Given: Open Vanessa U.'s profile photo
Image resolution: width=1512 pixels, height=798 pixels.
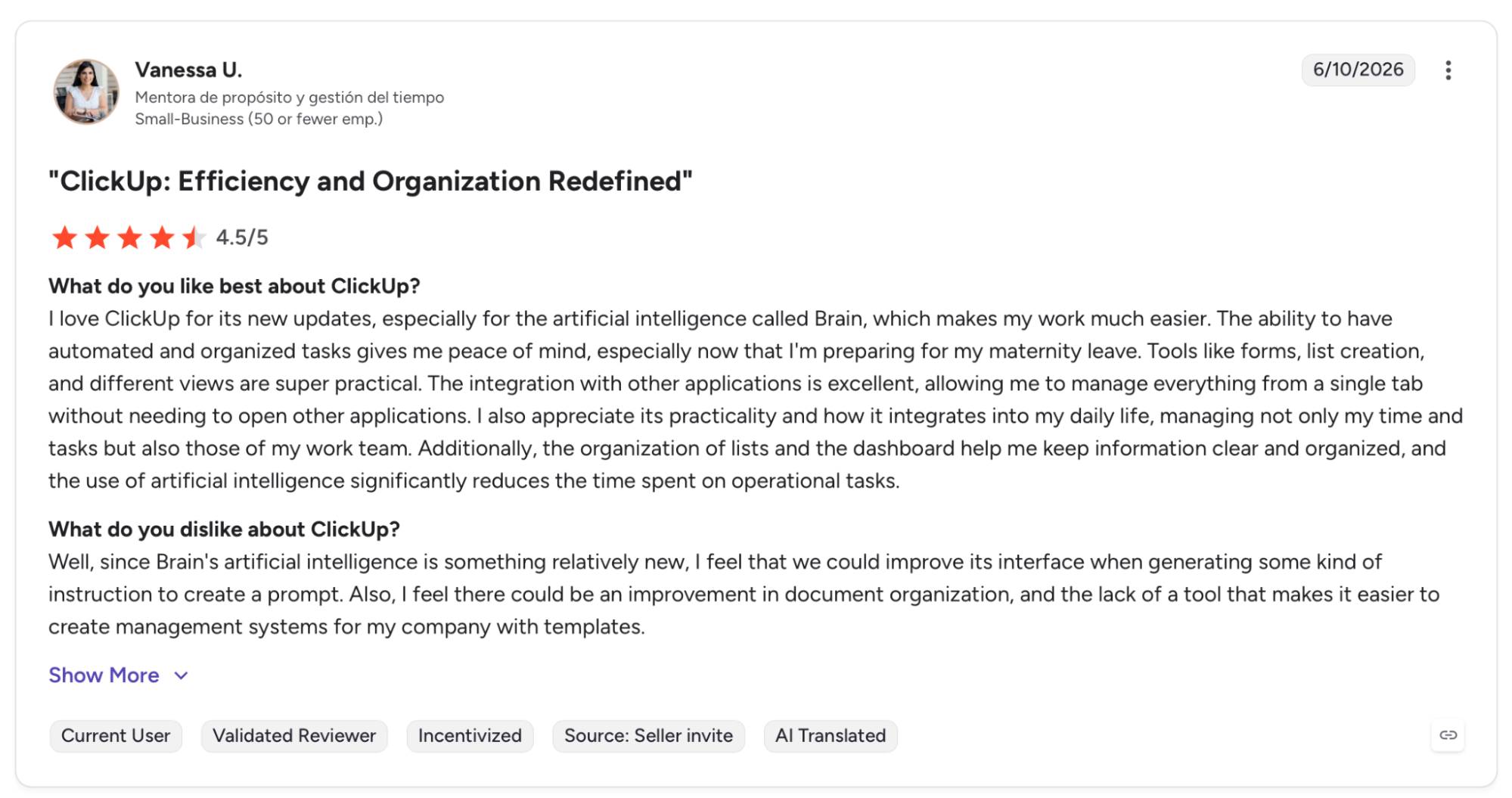Looking at the screenshot, I should 86,92.
